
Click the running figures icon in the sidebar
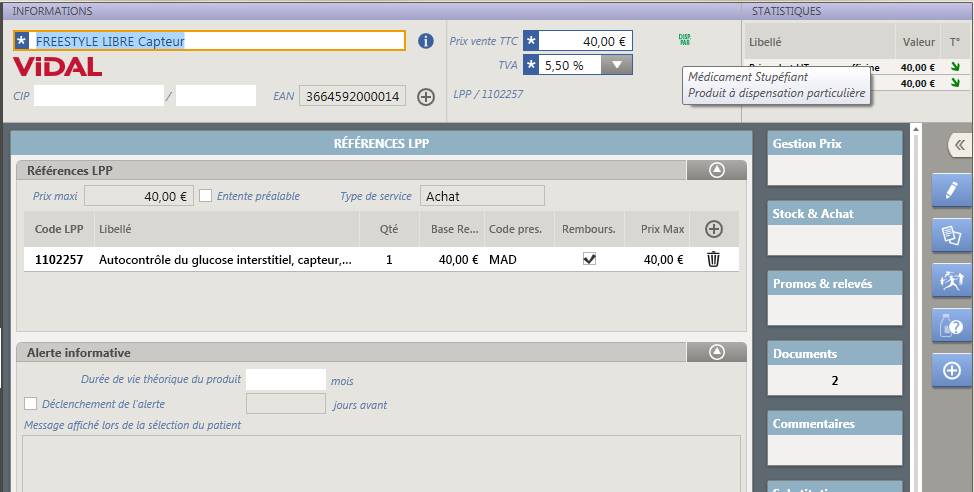pos(952,280)
